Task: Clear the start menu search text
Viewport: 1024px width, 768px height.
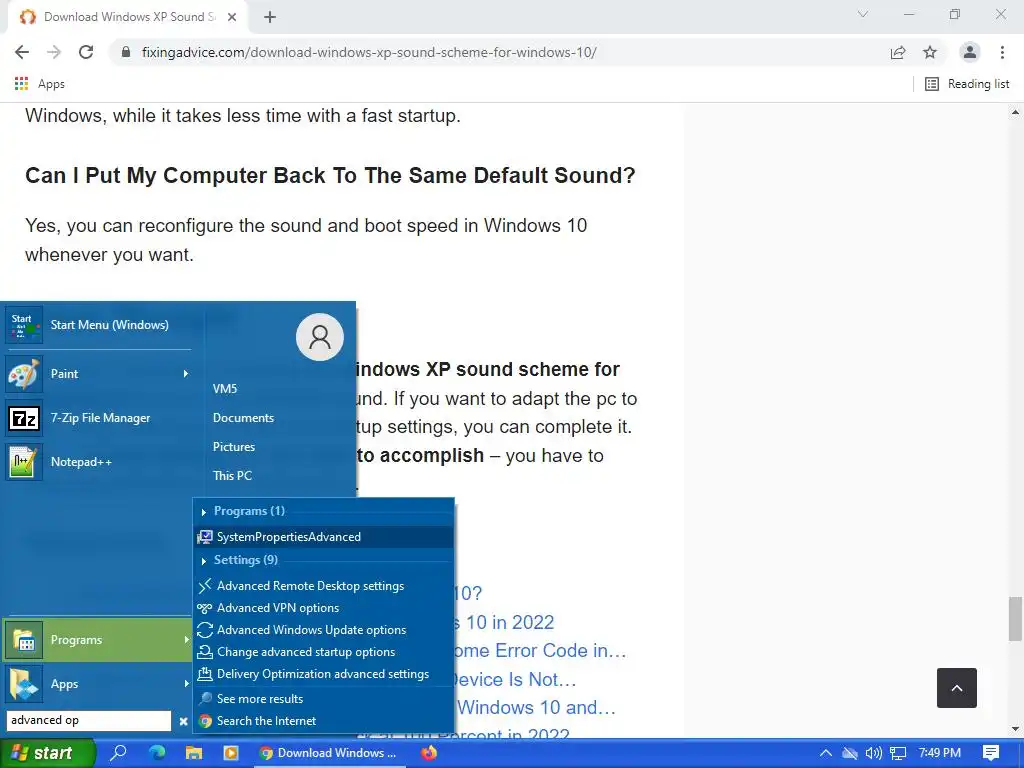Action: 184,721
